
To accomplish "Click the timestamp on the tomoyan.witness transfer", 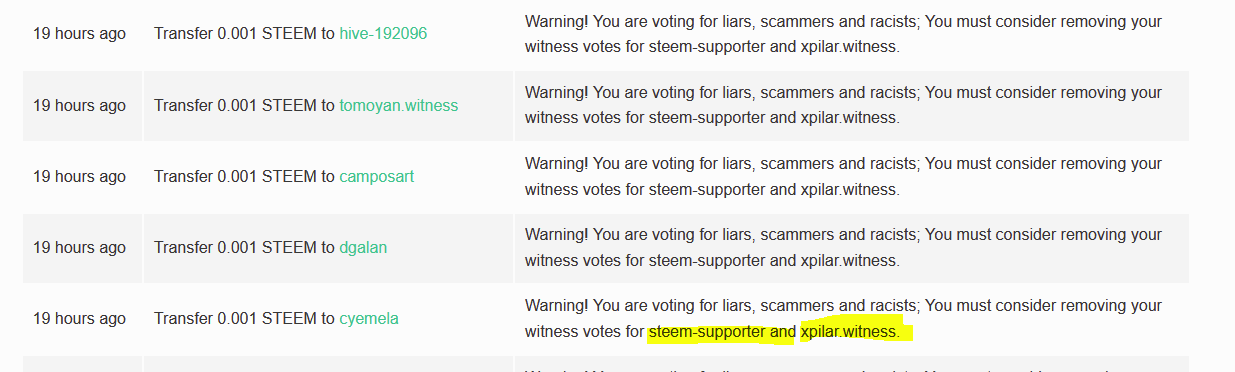I will point(80,105).
